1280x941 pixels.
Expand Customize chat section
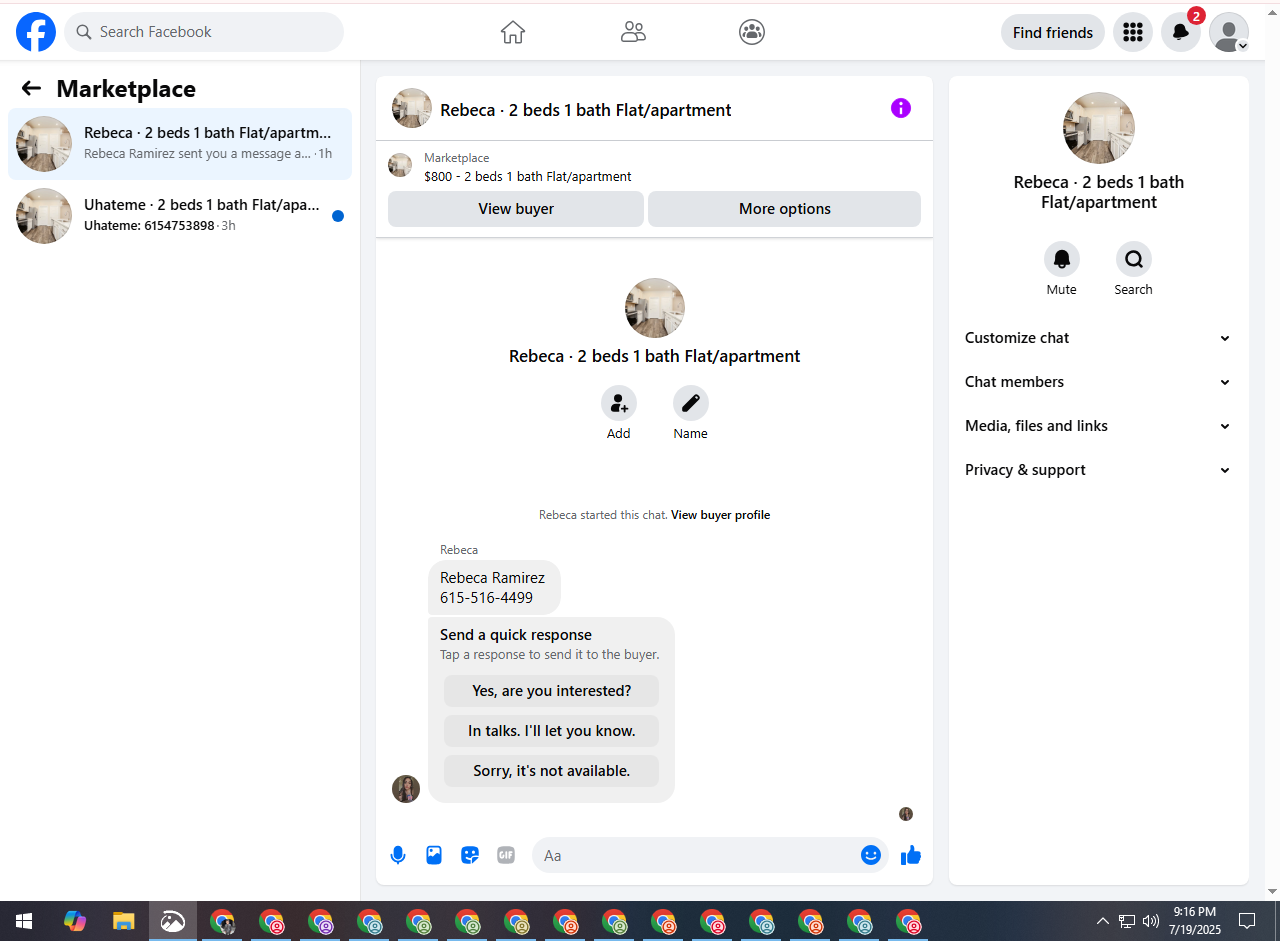pos(1099,338)
